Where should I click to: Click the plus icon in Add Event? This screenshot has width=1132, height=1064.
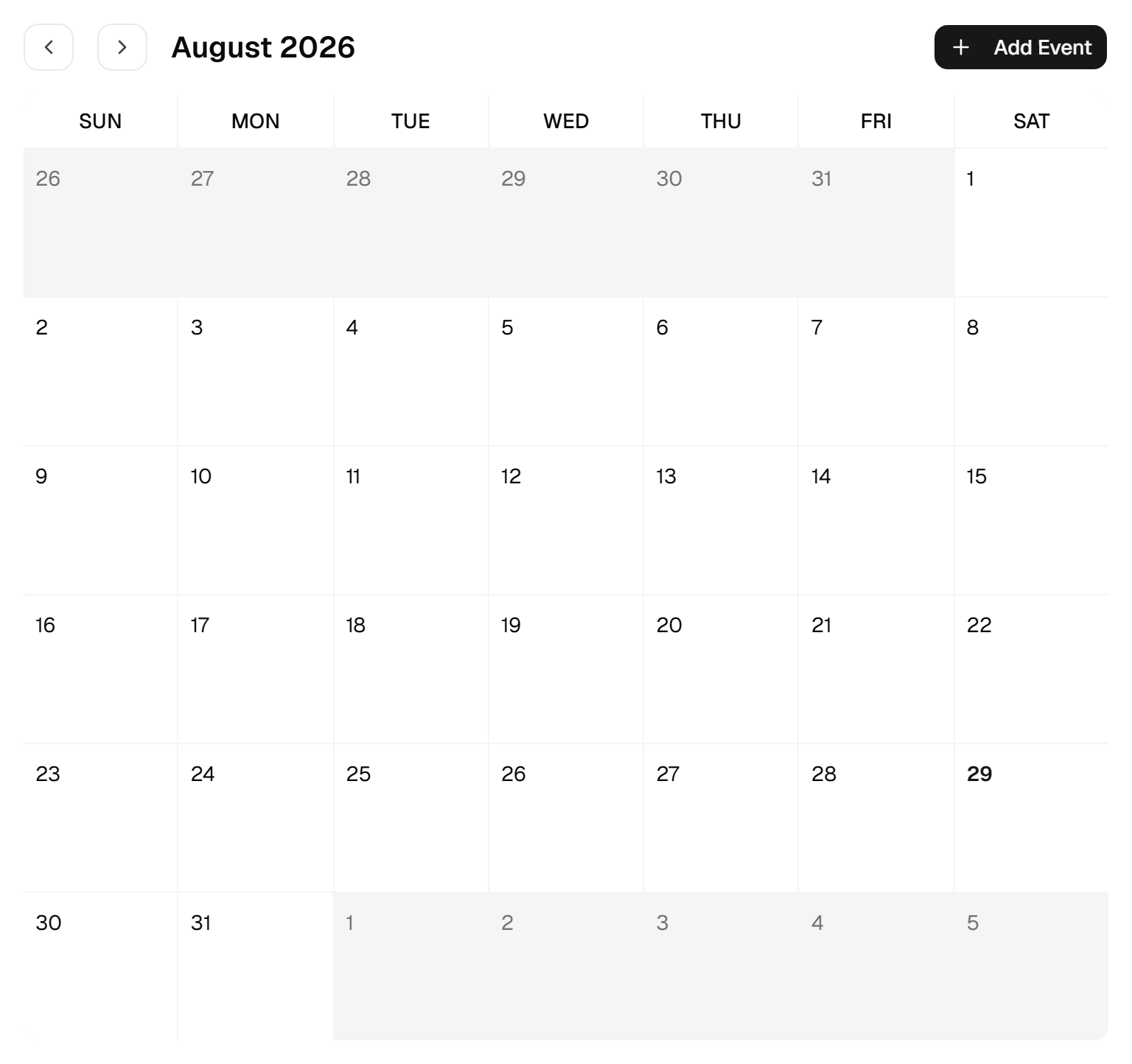click(960, 47)
